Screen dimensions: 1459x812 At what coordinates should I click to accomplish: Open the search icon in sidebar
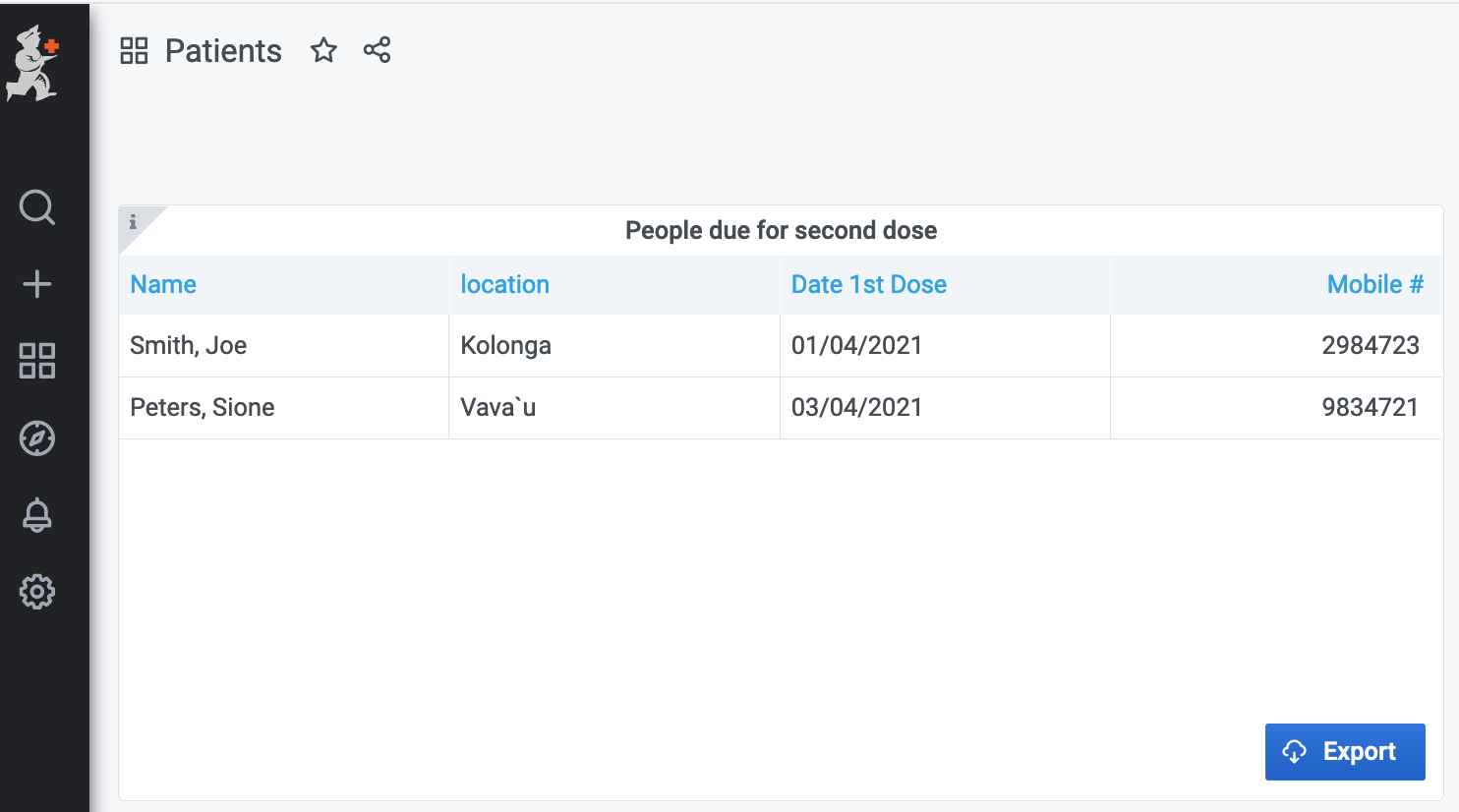coord(37,207)
